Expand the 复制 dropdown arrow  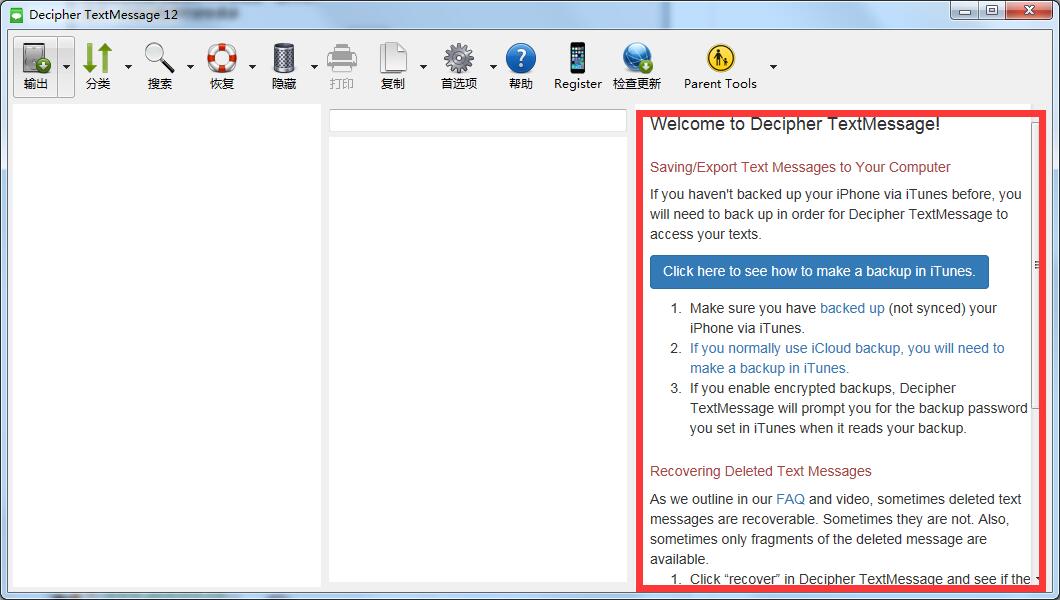[x=423, y=67]
